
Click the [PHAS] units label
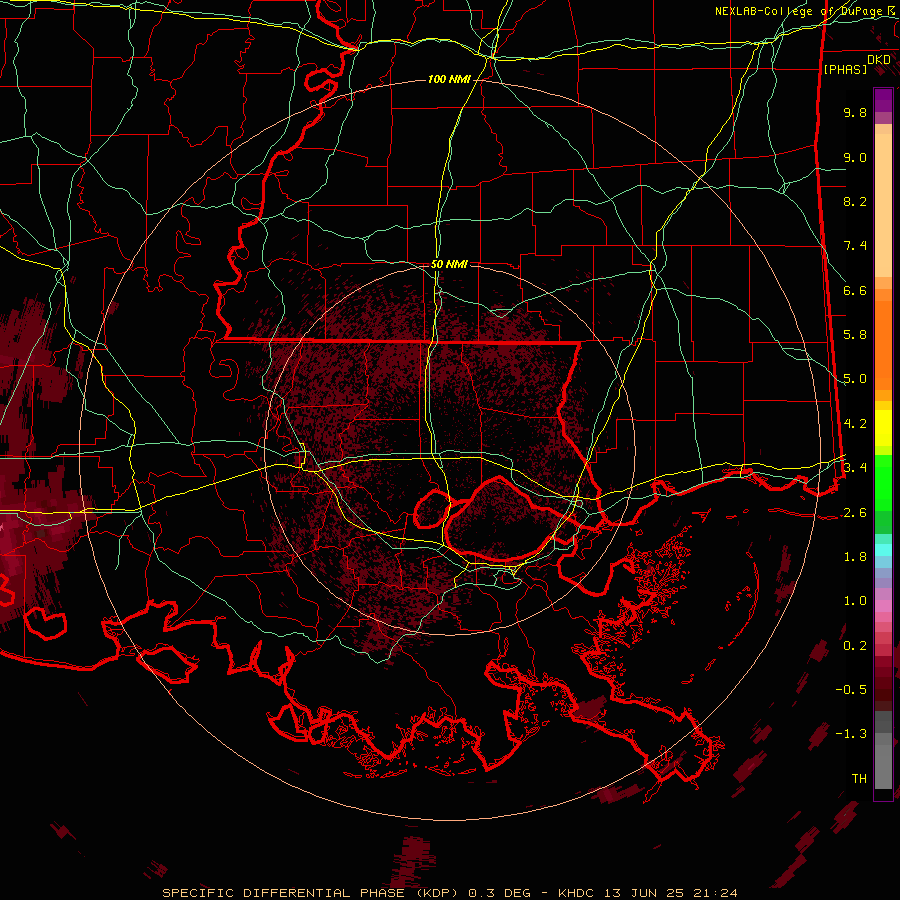(845, 69)
